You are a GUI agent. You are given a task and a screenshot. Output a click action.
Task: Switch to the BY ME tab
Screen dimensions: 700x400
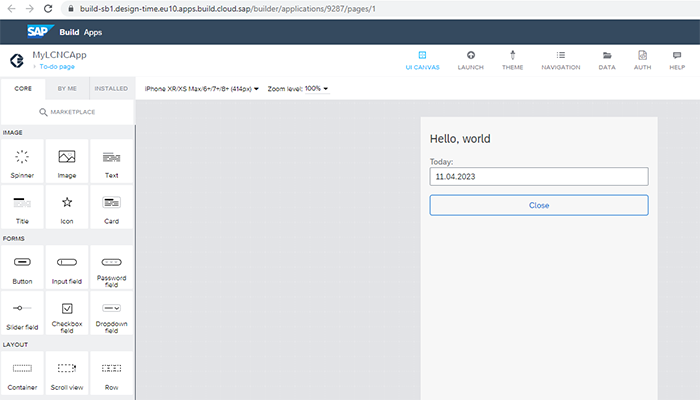pyautogui.click(x=67, y=88)
